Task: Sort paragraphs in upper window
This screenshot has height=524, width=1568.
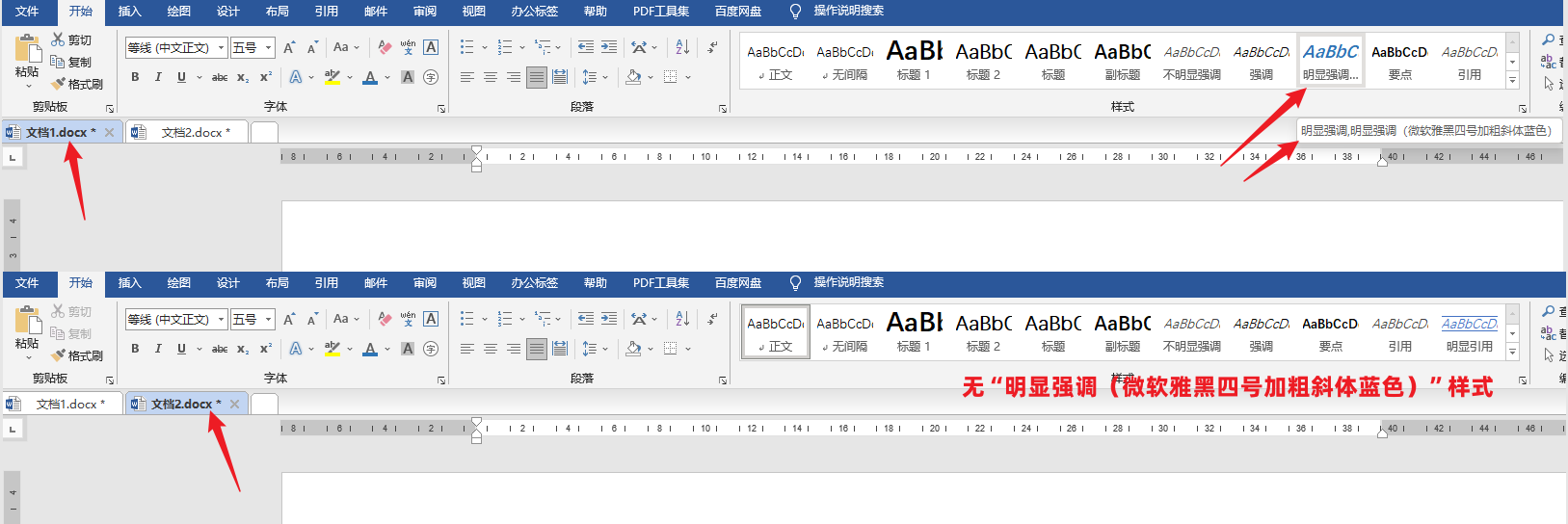Action: click(x=682, y=47)
